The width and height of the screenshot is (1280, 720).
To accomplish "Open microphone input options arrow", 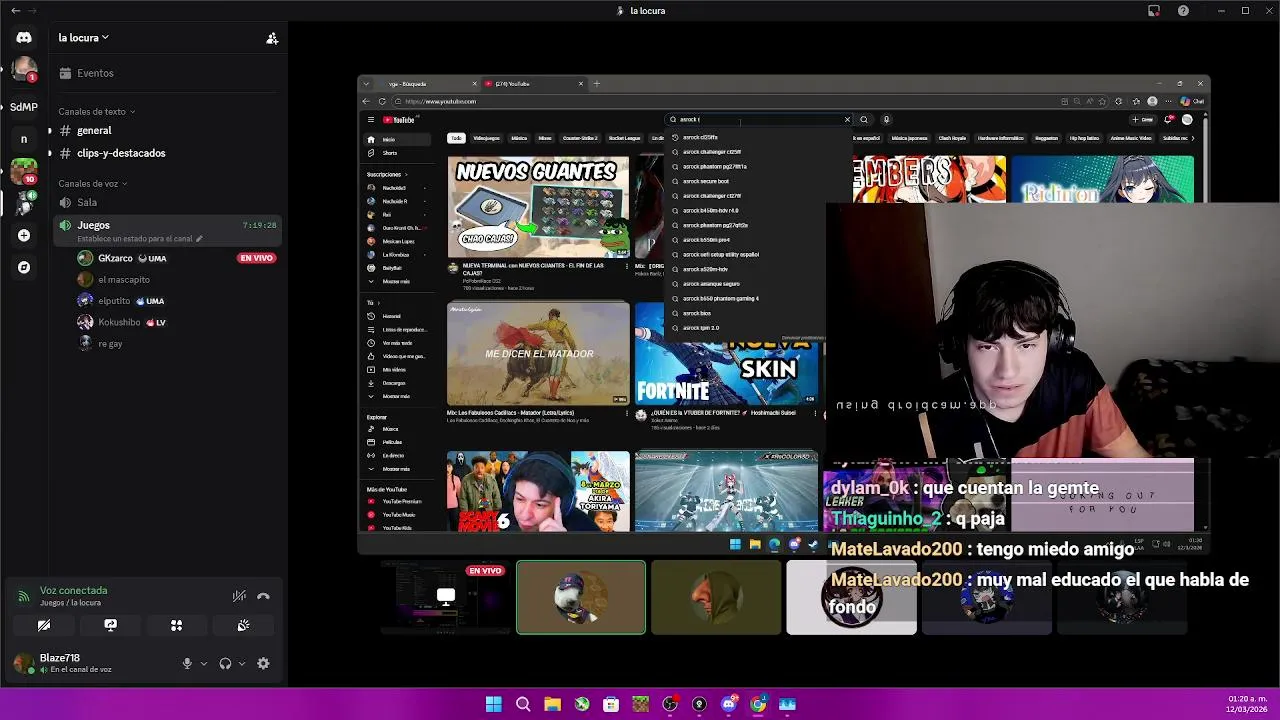I will click(x=204, y=663).
